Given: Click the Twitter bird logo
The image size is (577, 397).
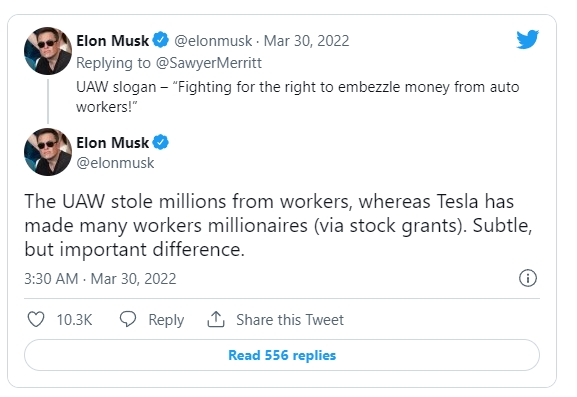Looking at the screenshot, I should [x=527, y=39].
